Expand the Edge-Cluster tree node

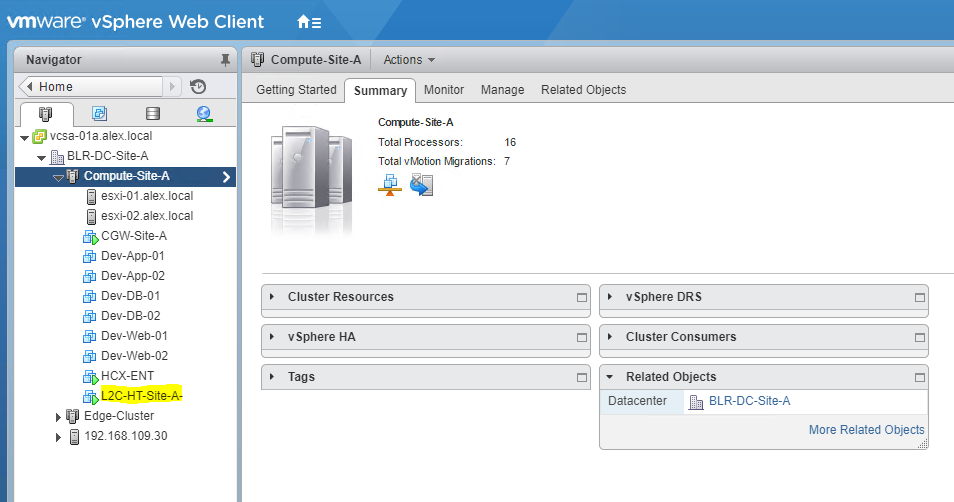coord(58,416)
